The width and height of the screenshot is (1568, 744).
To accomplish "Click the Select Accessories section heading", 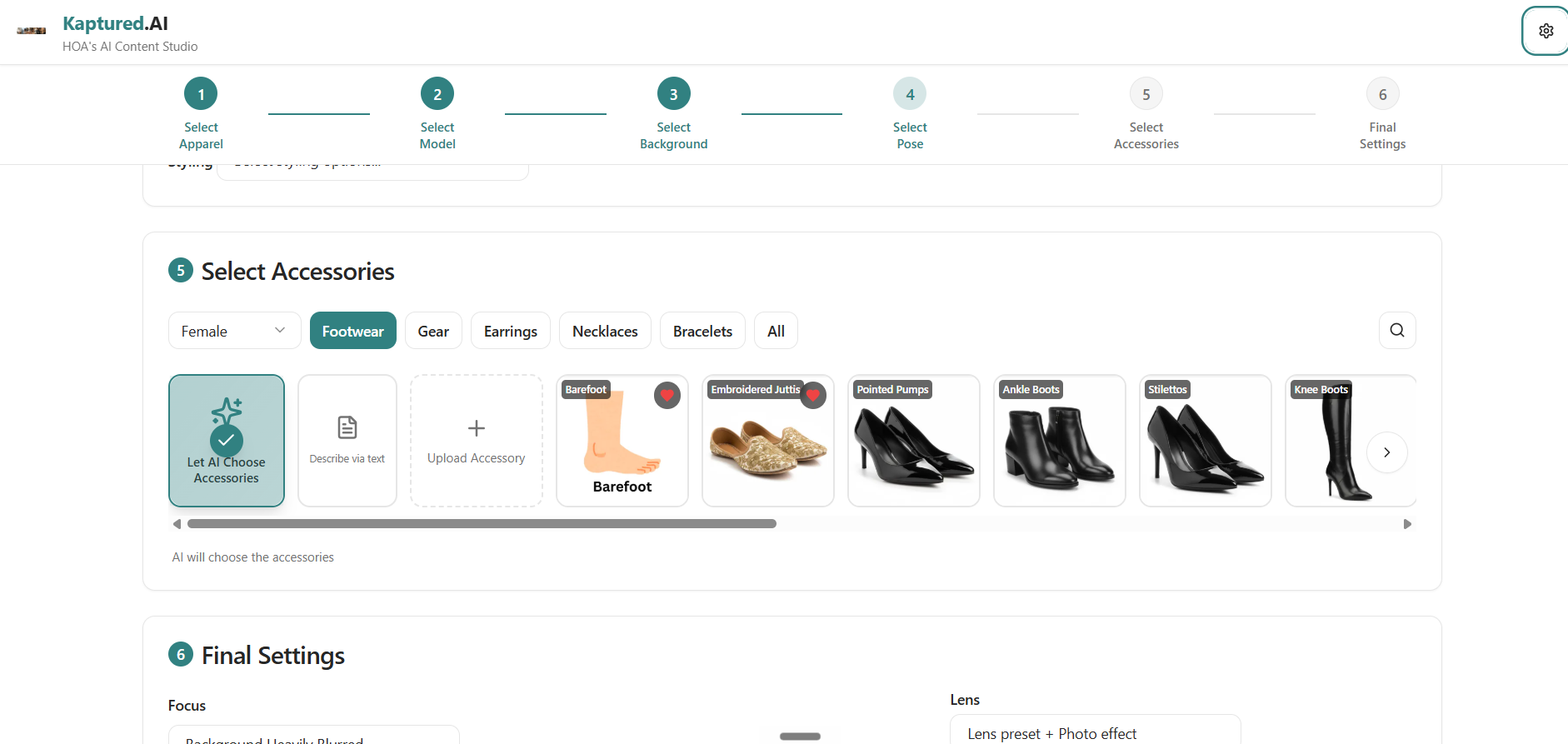I will (x=297, y=272).
